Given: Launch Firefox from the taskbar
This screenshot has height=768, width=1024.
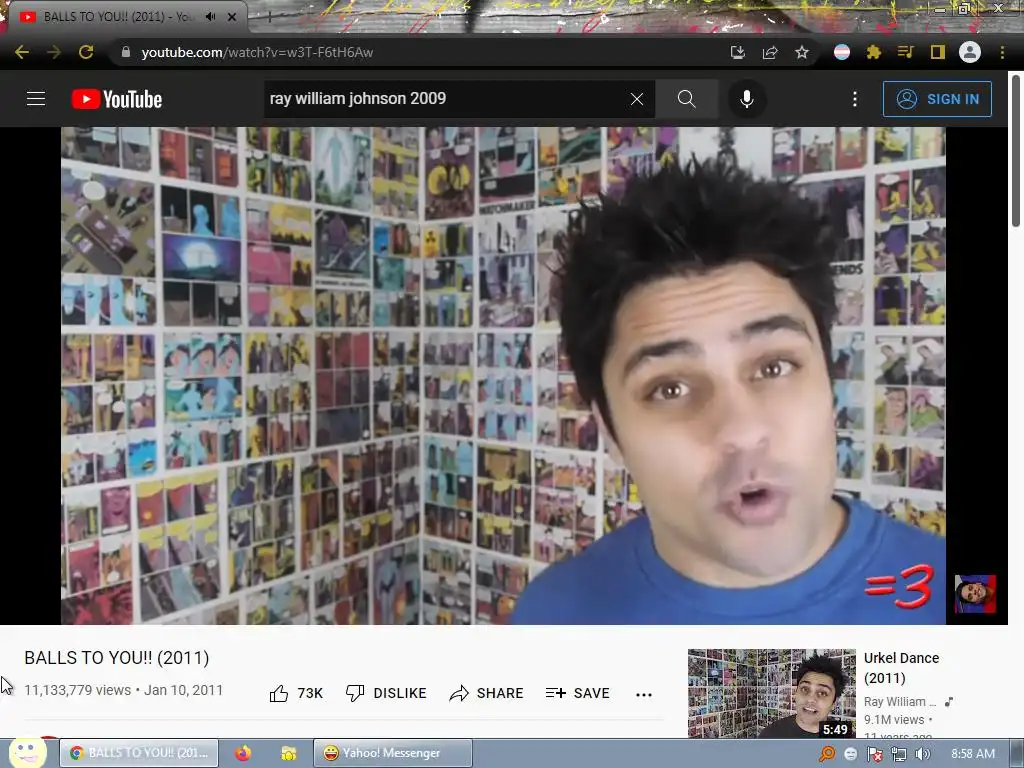Looking at the screenshot, I should click(x=243, y=753).
